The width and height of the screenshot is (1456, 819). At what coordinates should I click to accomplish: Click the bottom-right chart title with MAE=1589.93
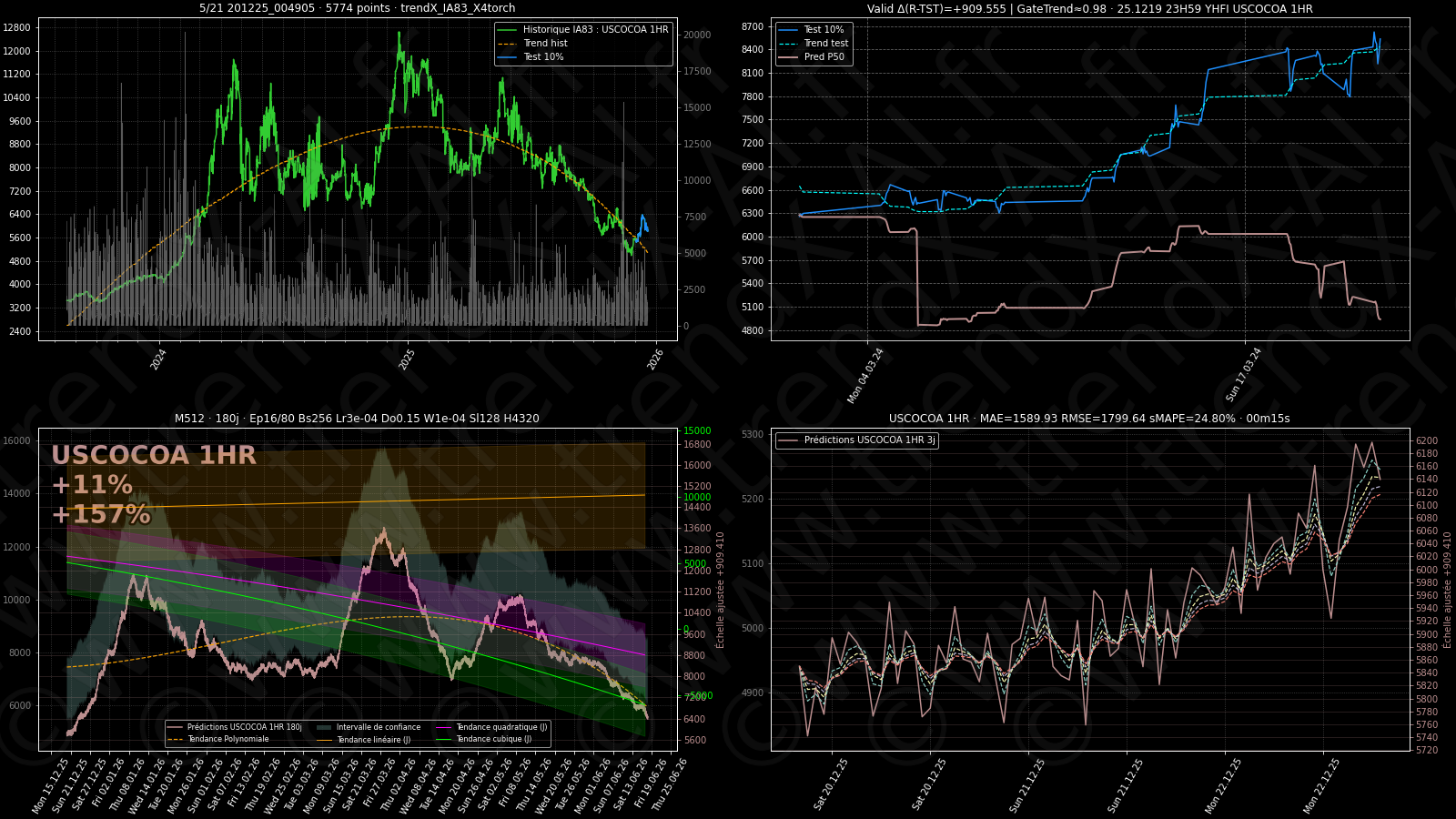pyautogui.click(x=1089, y=419)
